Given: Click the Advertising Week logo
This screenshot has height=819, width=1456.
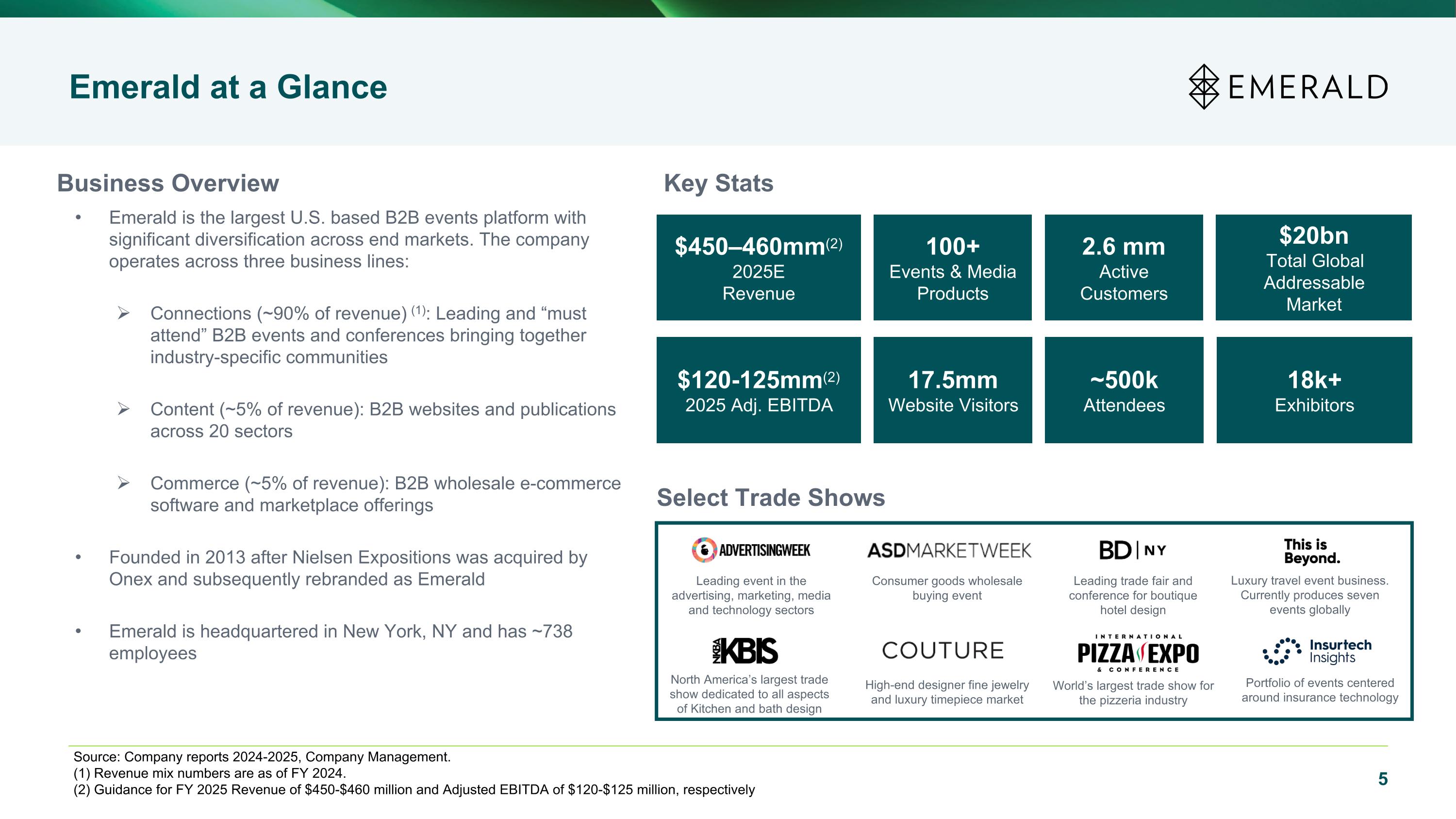Looking at the screenshot, I should (751, 550).
